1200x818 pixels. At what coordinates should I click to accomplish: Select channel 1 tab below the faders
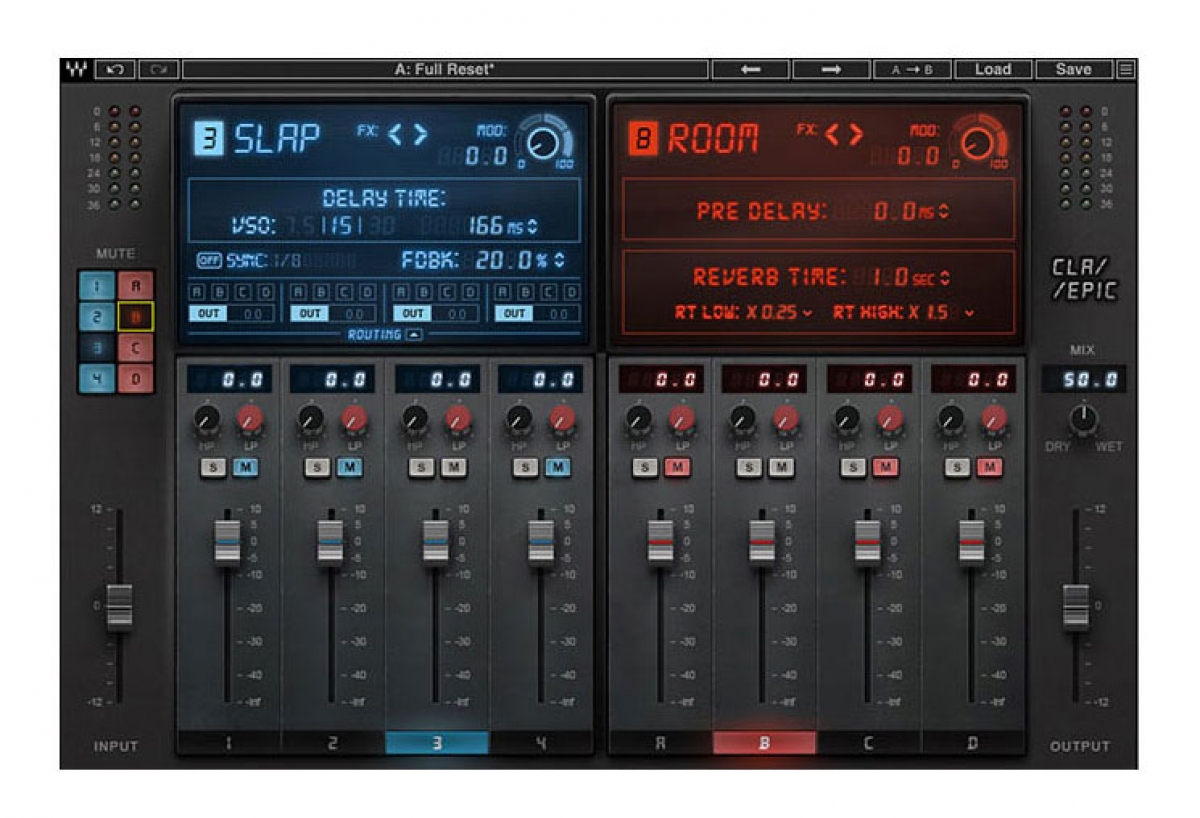(x=228, y=743)
